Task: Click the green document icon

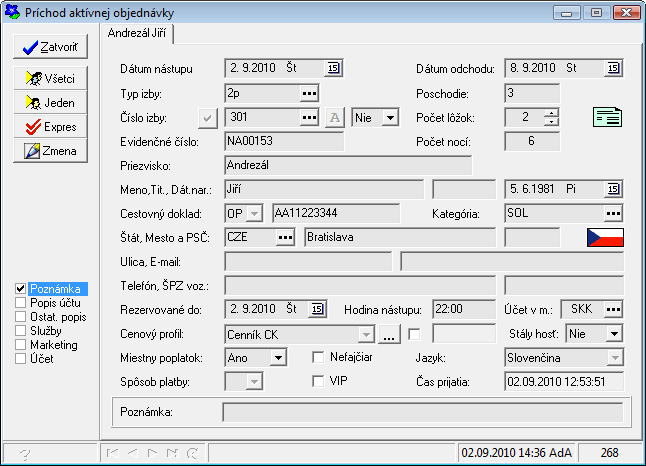Action: click(608, 118)
